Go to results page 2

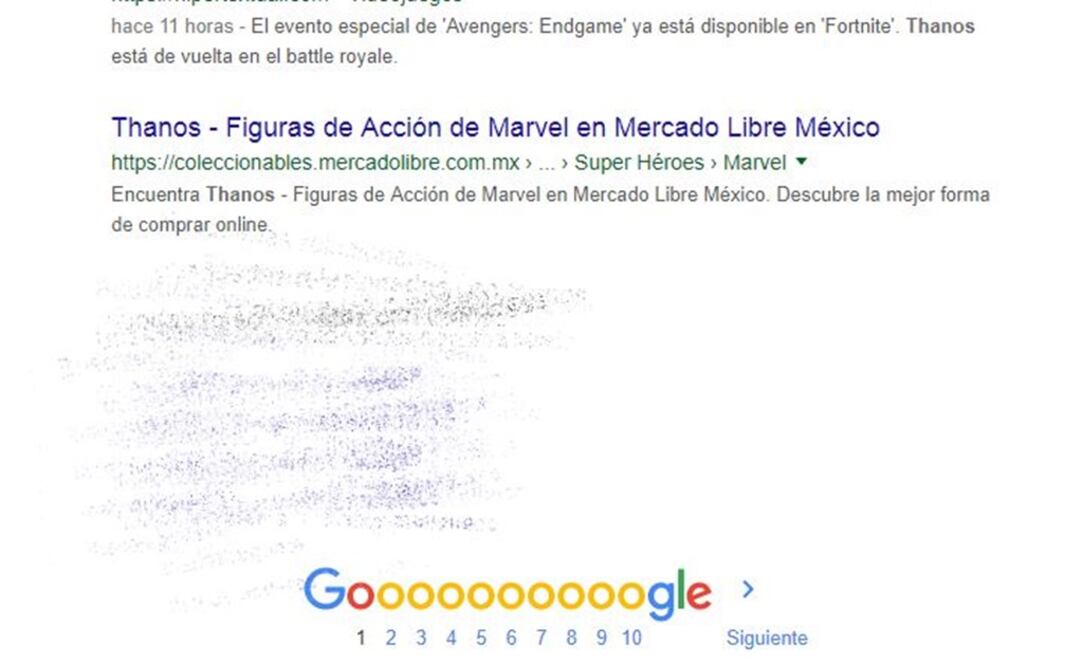click(390, 638)
